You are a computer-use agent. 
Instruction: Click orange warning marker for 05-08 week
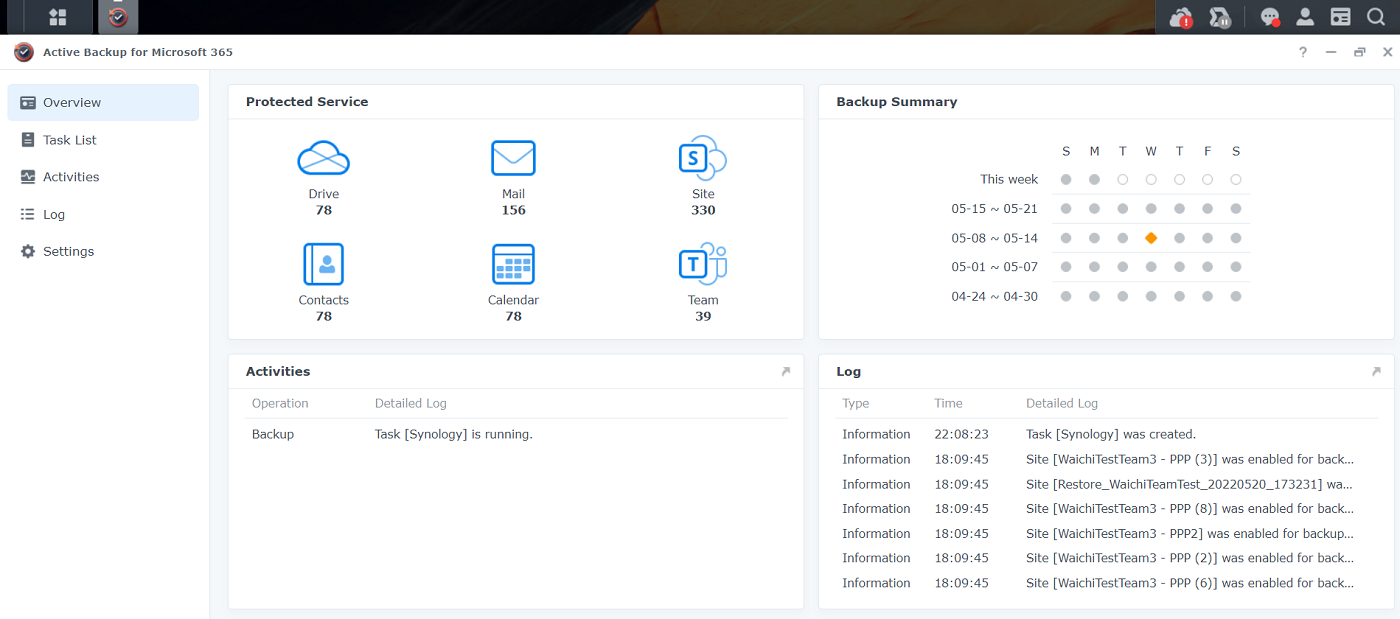(x=1151, y=238)
